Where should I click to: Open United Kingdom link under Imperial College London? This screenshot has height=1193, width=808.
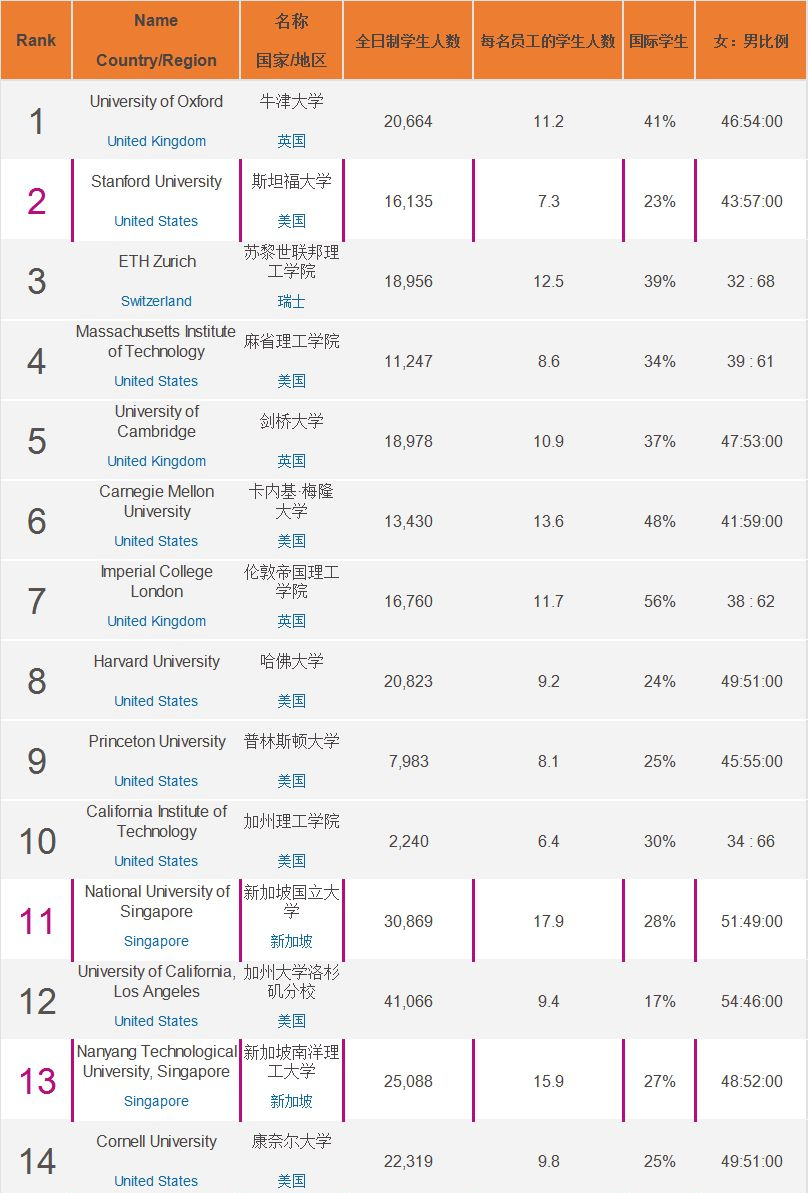coord(156,621)
